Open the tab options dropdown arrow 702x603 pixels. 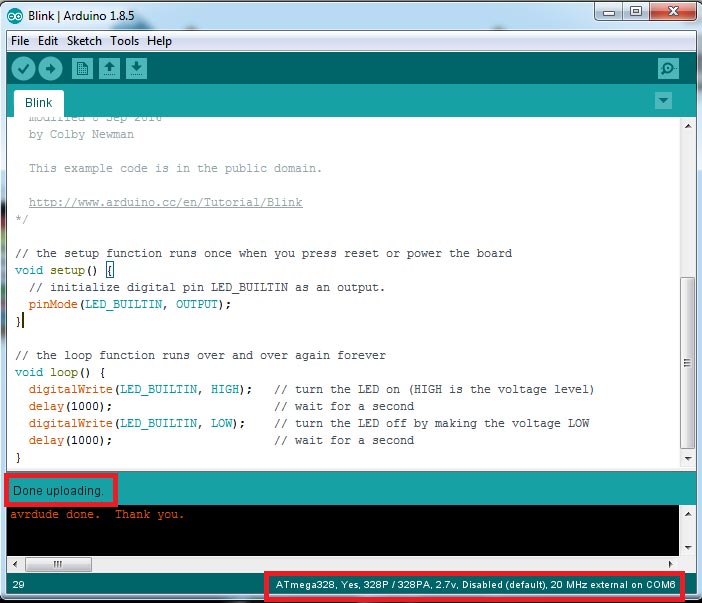(x=663, y=100)
